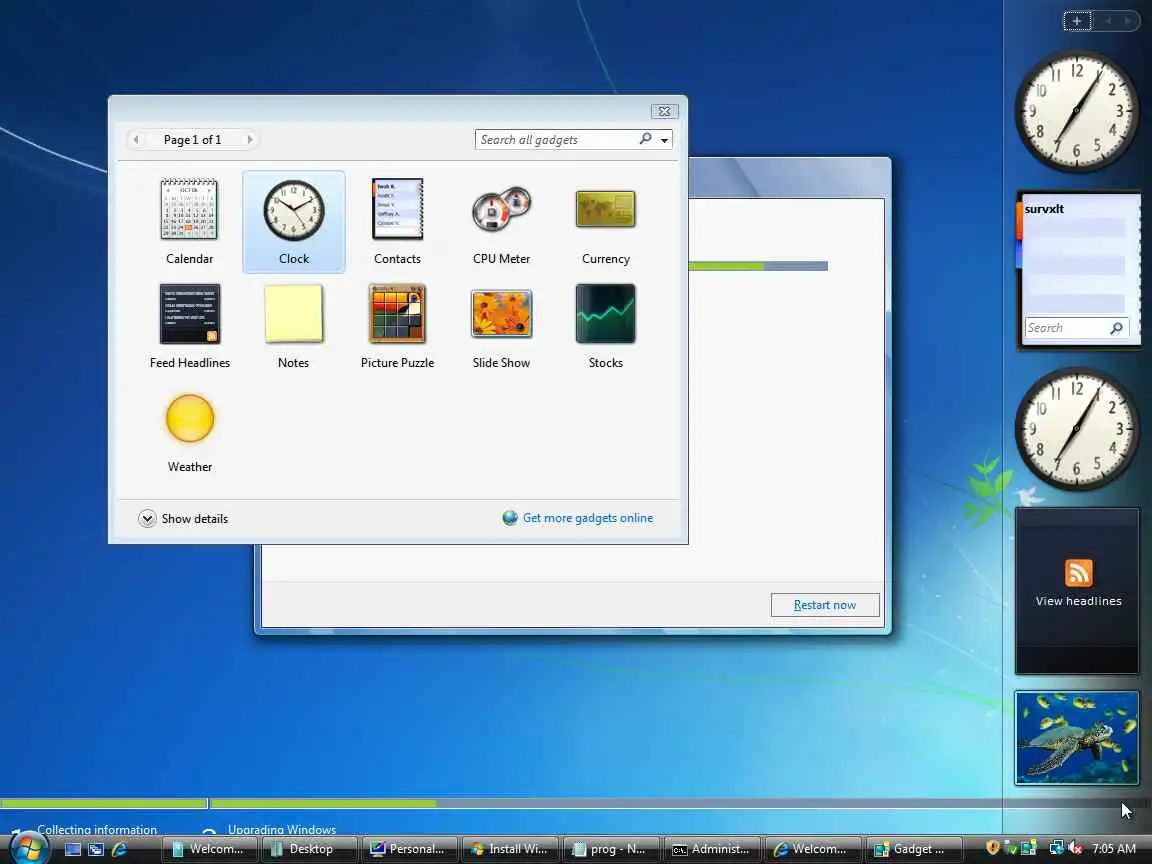Screen dimensions: 1152x864
Task: Click the muted volume tray icon
Action: click(x=1075, y=848)
